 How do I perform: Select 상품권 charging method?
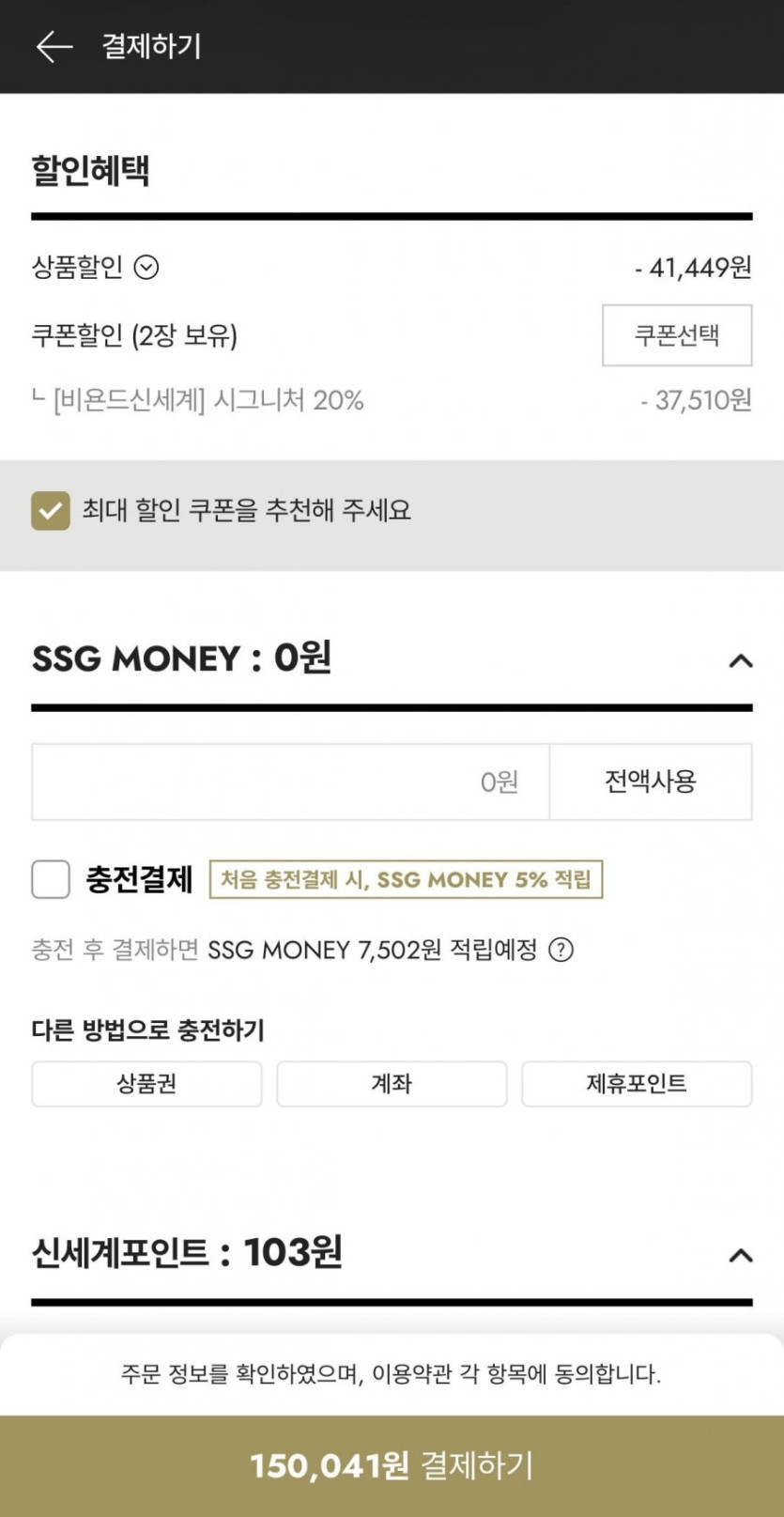[x=146, y=1084]
